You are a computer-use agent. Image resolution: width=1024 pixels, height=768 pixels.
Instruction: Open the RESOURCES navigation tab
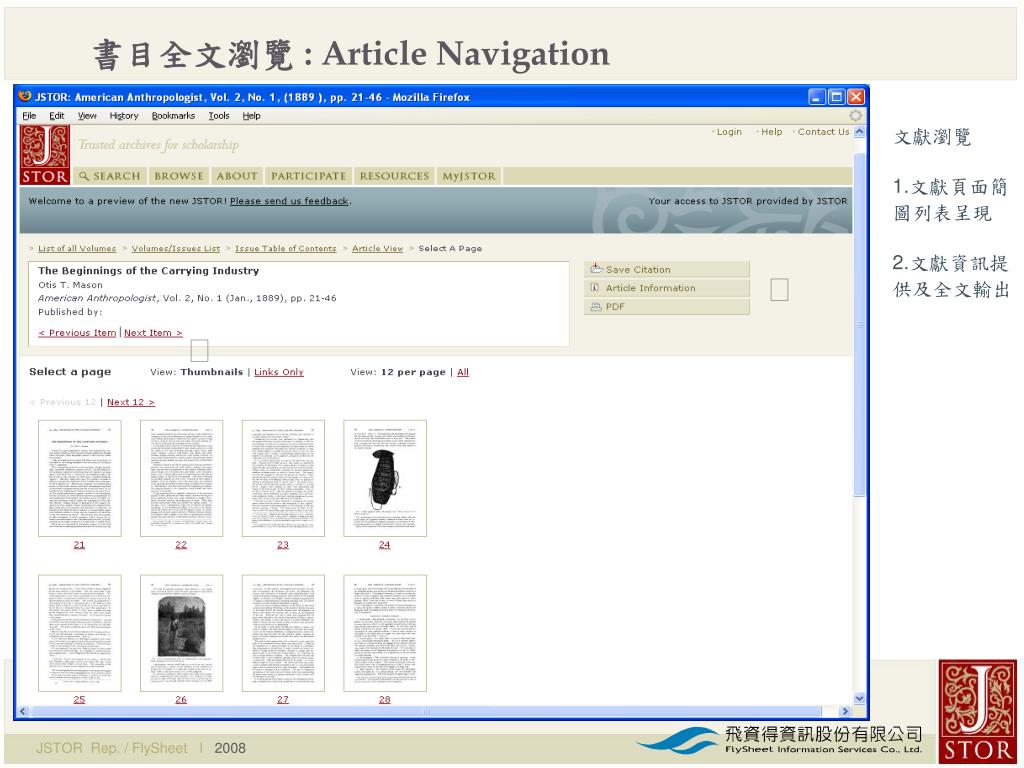[394, 176]
